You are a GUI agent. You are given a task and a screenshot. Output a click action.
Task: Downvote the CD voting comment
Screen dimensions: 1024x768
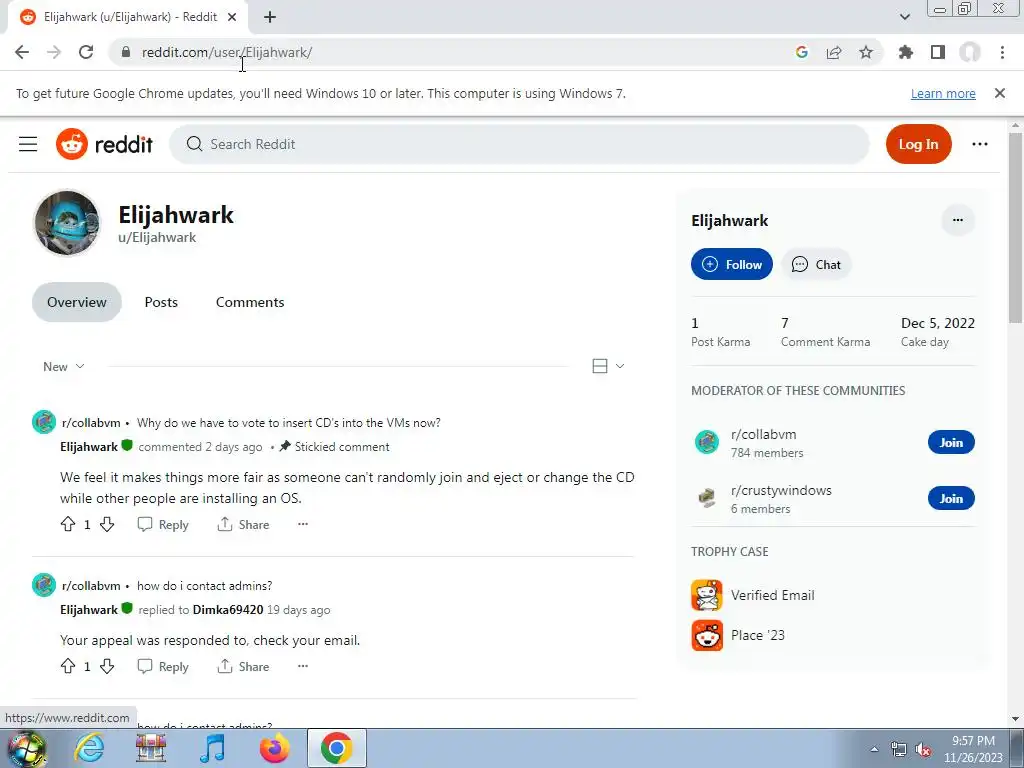pyautogui.click(x=107, y=524)
